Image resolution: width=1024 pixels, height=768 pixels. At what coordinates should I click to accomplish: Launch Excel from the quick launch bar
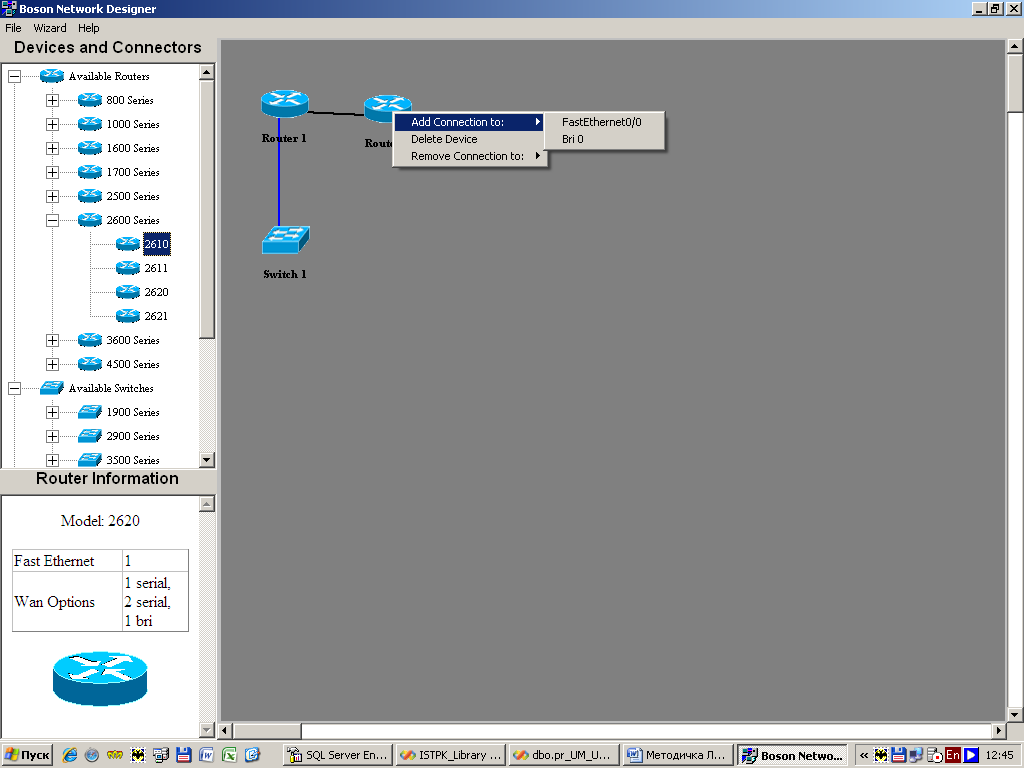pos(229,755)
